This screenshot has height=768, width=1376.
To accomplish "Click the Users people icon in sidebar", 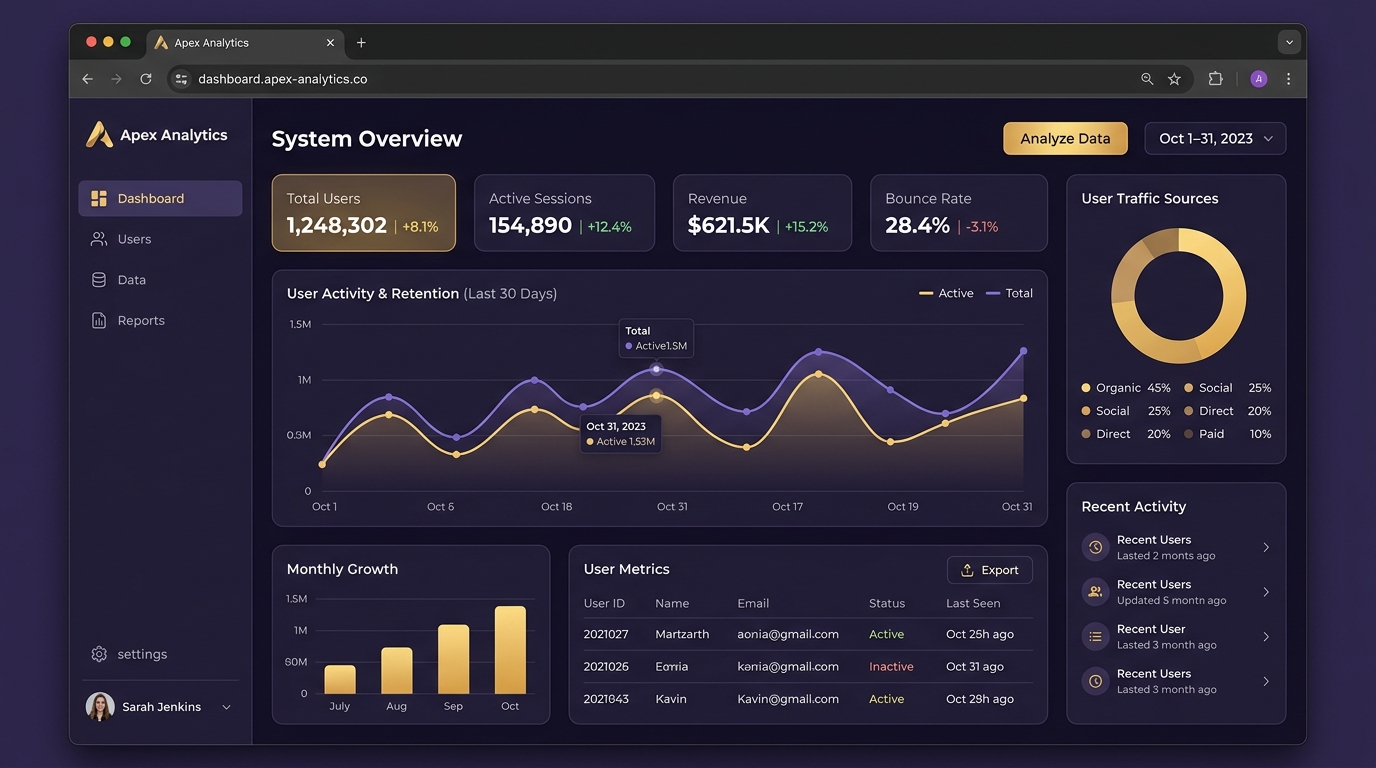I will point(99,239).
